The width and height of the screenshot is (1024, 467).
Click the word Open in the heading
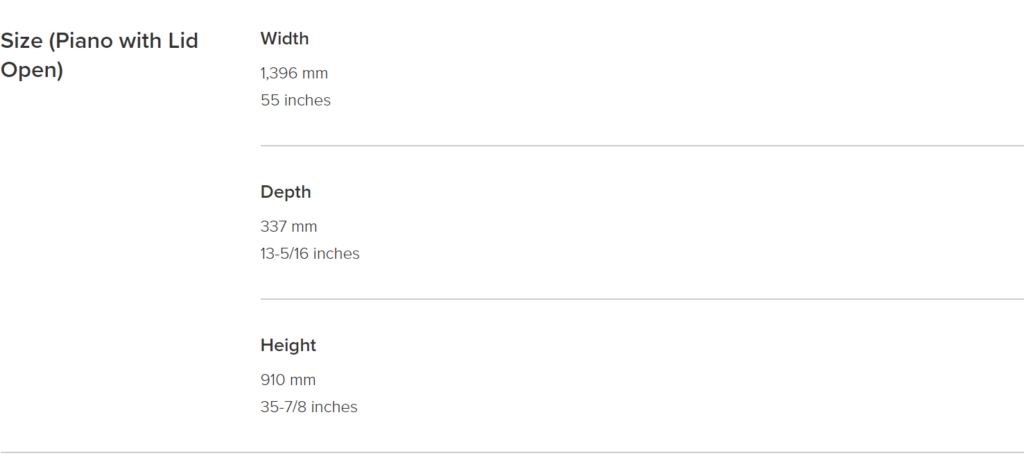(x=31, y=70)
